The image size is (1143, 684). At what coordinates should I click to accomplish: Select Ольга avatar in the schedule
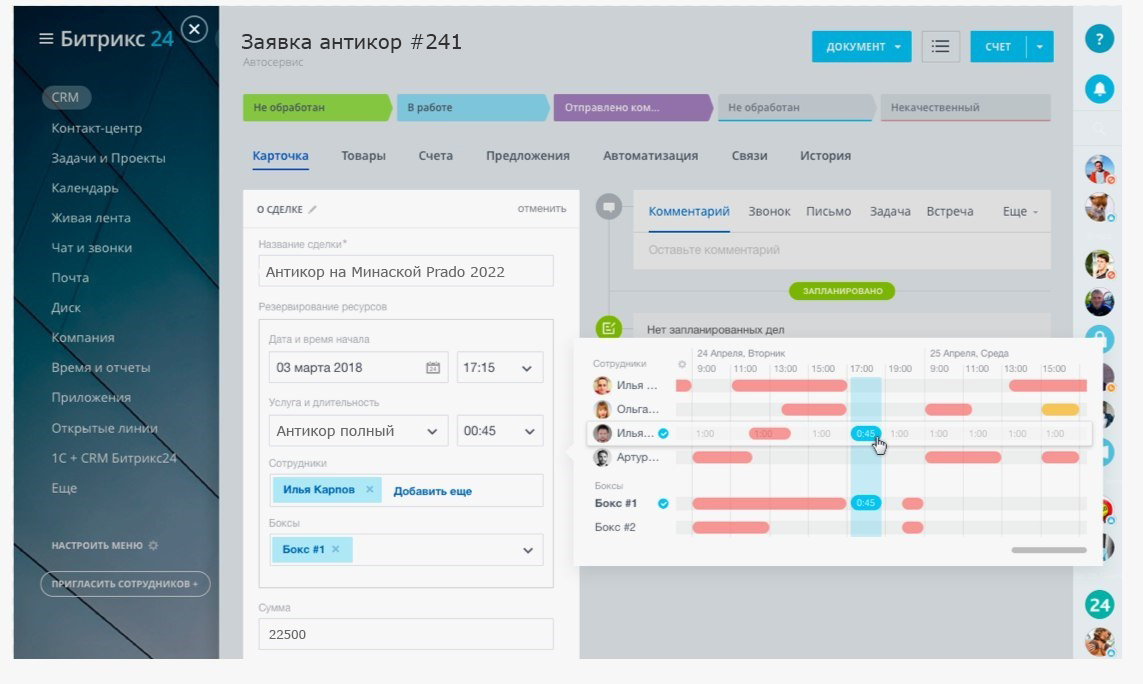tap(602, 409)
